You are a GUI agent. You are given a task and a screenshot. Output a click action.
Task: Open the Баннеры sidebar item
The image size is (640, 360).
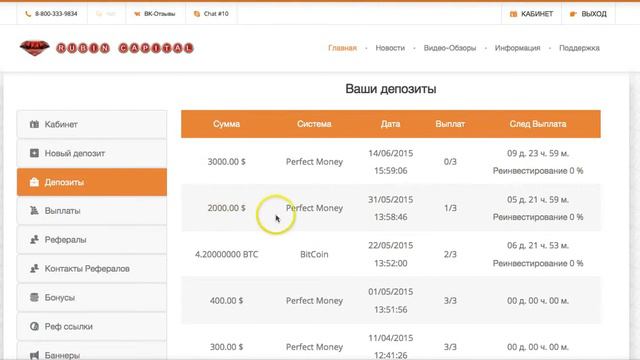[92, 352]
